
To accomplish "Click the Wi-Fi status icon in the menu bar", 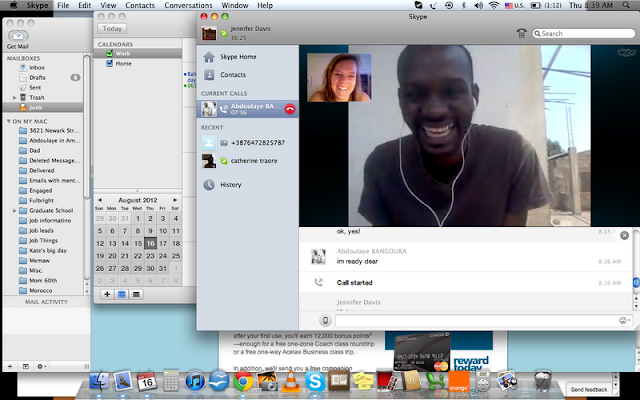I will pos(494,5).
